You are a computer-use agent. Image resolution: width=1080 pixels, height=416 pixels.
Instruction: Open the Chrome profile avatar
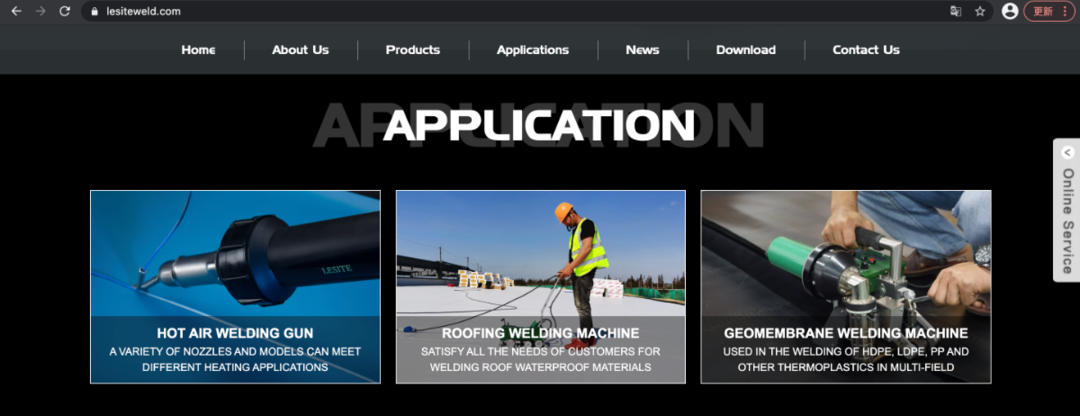coord(1010,11)
